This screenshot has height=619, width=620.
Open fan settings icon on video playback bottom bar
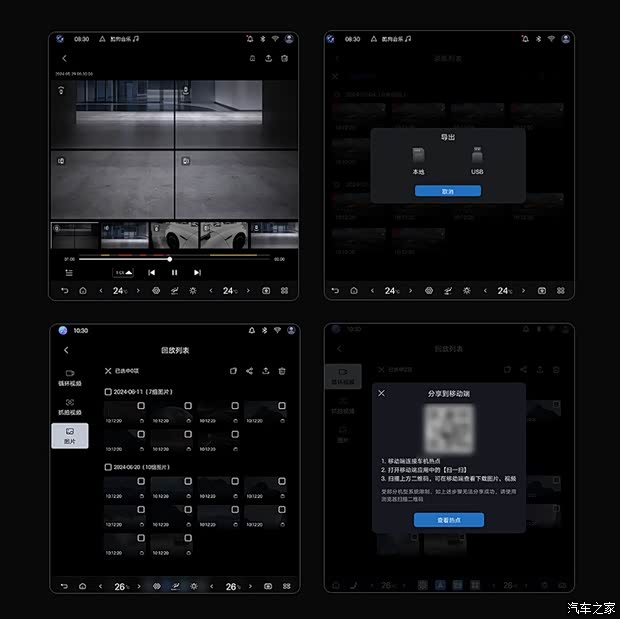[156, 291]
